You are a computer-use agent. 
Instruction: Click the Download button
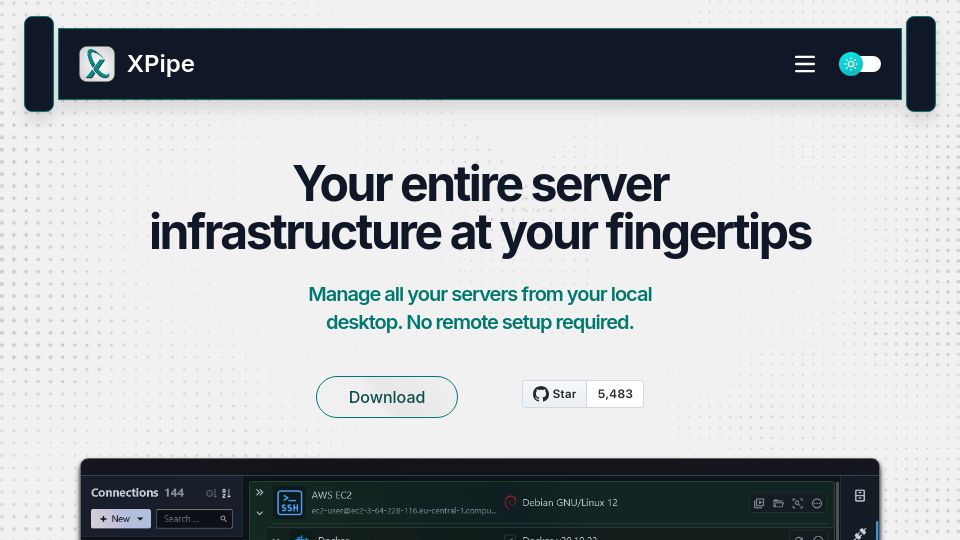386,397
